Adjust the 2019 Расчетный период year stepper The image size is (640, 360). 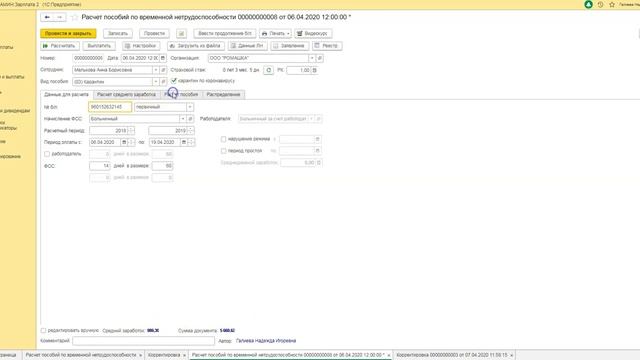click(x=191, y=131)
